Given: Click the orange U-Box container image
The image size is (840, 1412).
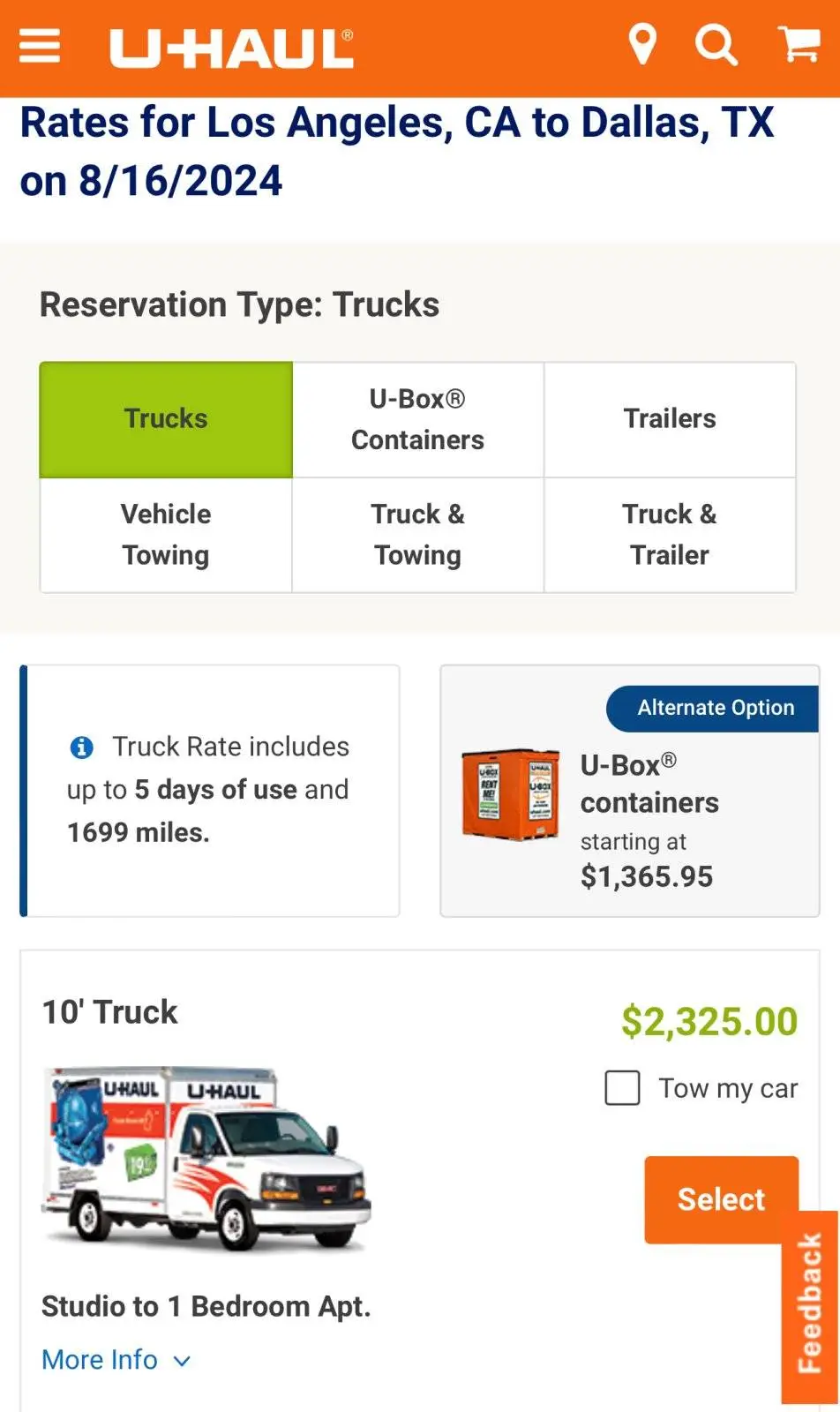Looking at the screenshot, I should [x=511, y=793].
